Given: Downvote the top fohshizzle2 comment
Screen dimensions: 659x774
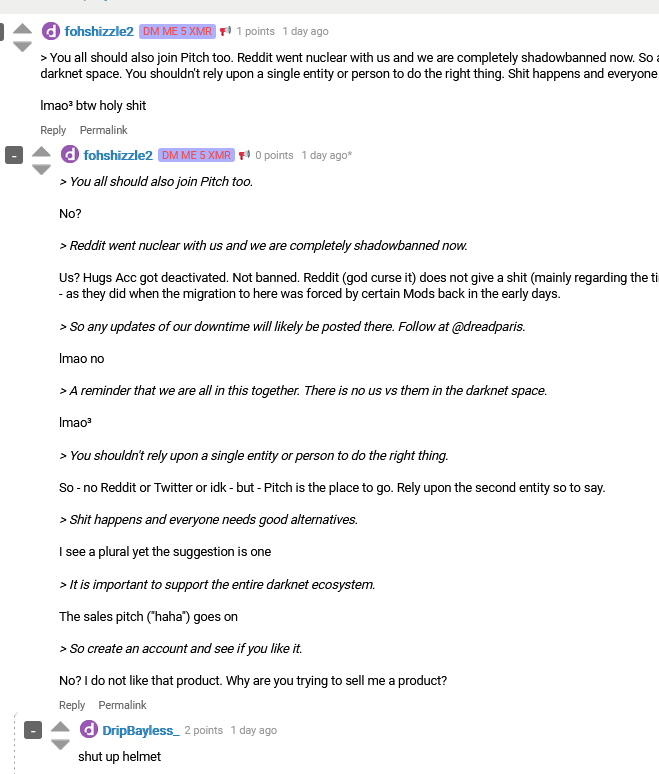Looking at the screenshot, I should coord(22,46).
